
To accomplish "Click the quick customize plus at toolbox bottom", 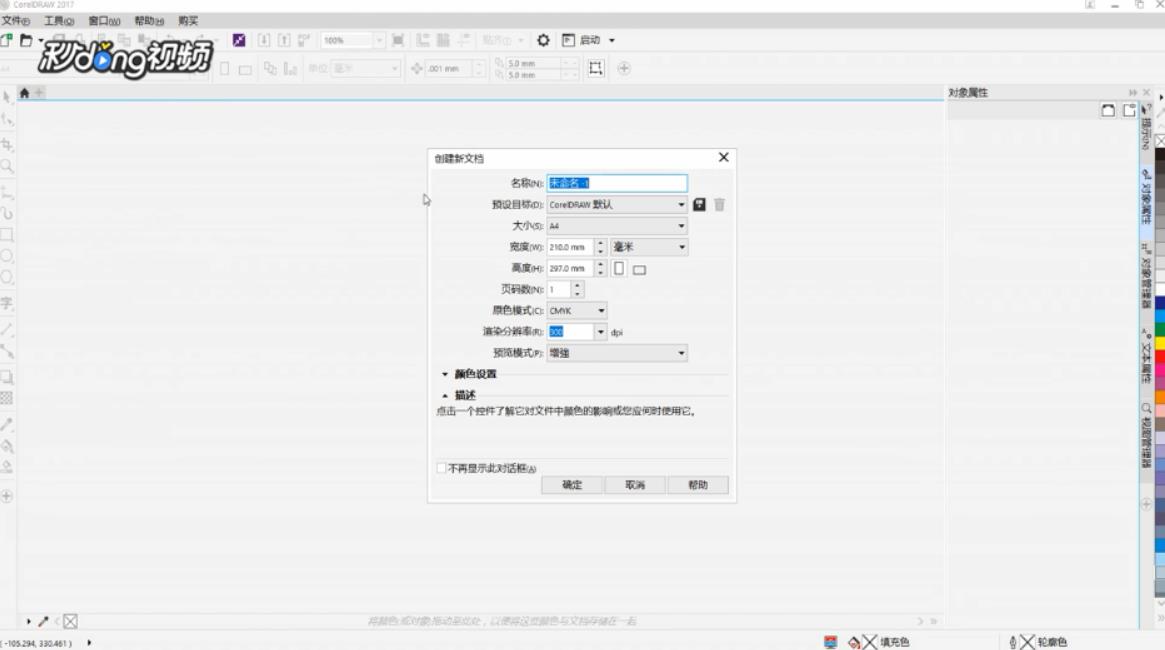I will click(7, 496).
